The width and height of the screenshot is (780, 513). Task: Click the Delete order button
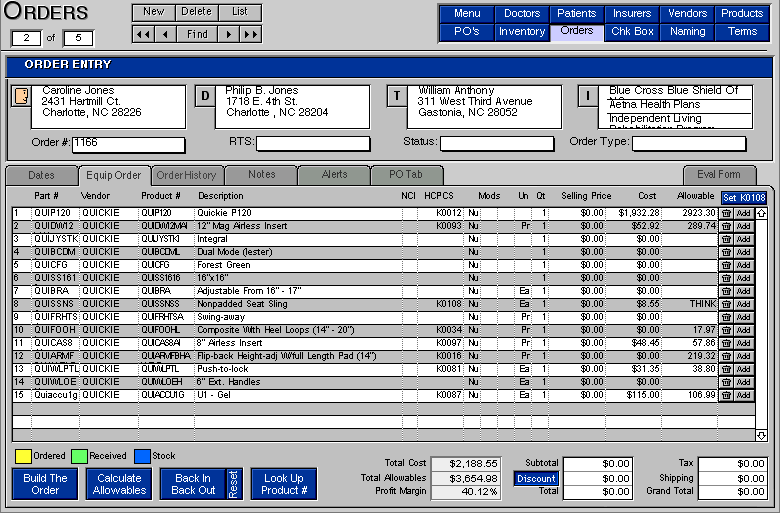[x=196, y=12]
